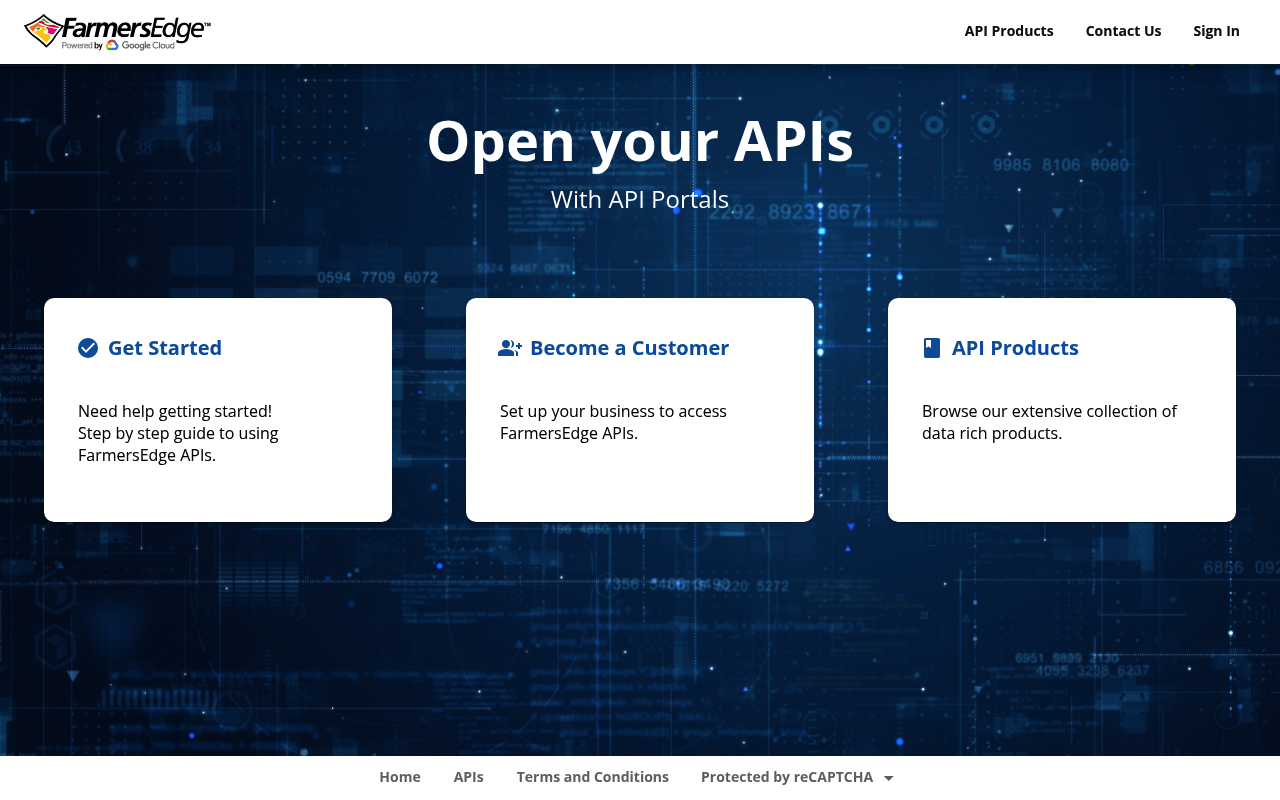
Task: Click the Home link in the footer
Action: point(400,777)
